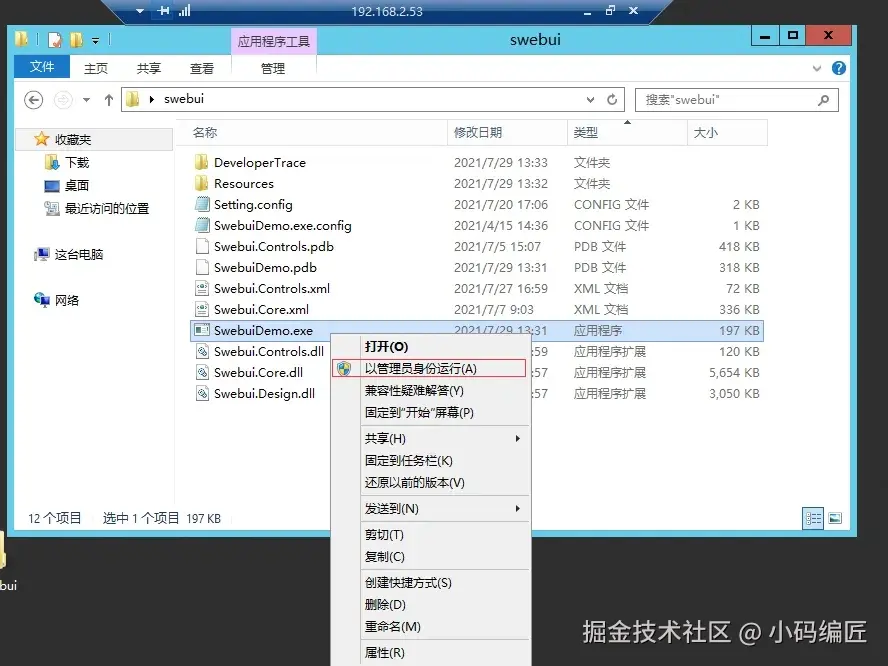Click the Back navigation arrow
Image resolution: width=888 pixels, height=666 pixels.
point(33,99)
